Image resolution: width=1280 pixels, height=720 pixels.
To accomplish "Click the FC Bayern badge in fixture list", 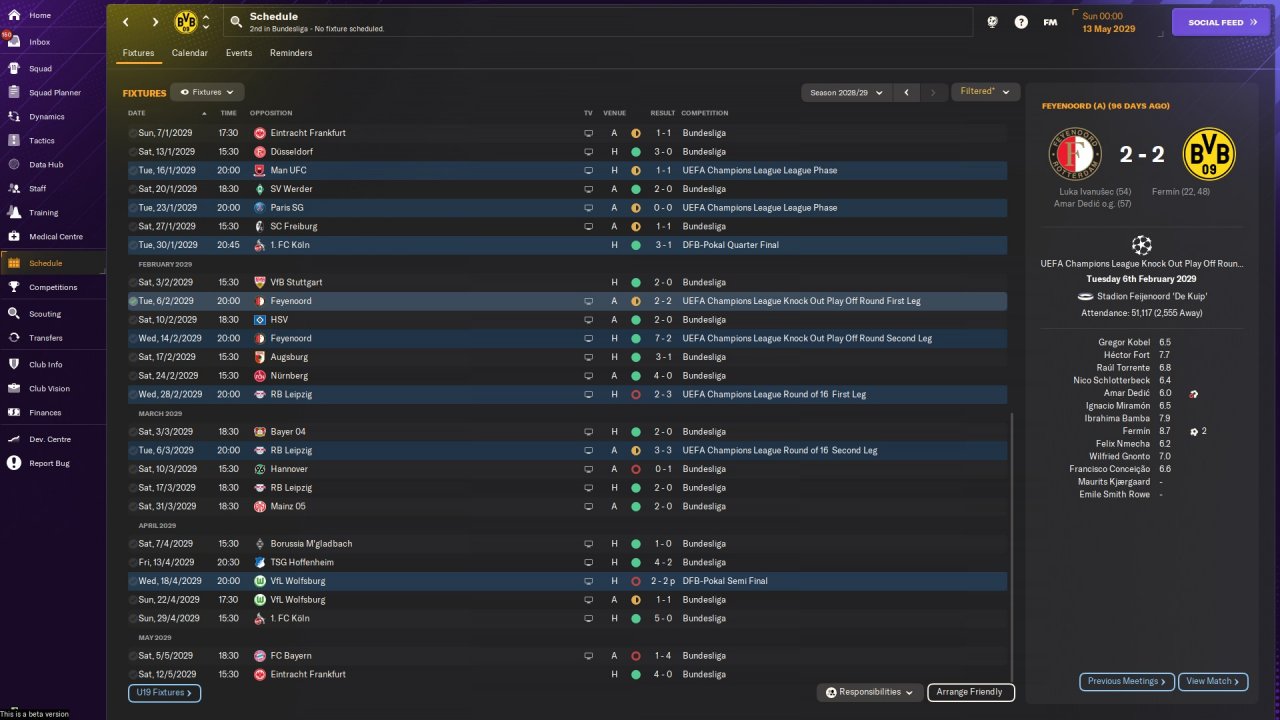I will point(259,656).
